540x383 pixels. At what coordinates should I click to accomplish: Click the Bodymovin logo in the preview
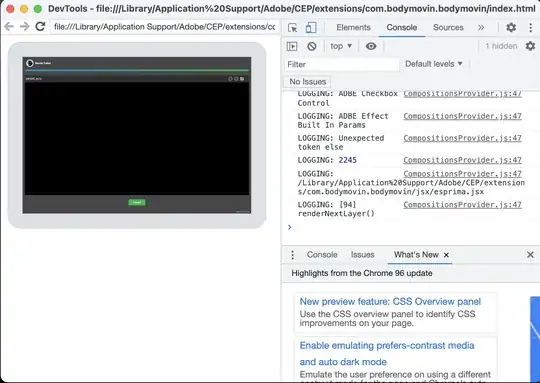coord(30,63)
